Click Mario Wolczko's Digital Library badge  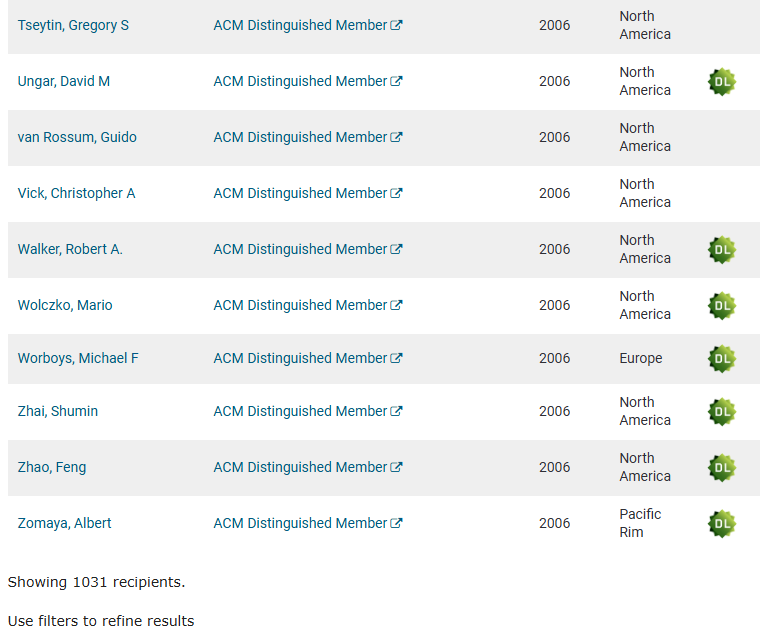pyautogui.click(x=721, y=306)
